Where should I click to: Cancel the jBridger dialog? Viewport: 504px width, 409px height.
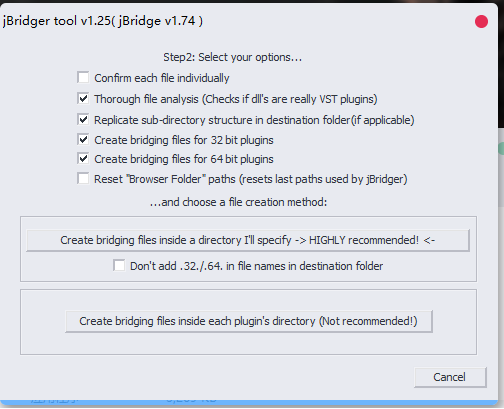click(x=450, y=377)
